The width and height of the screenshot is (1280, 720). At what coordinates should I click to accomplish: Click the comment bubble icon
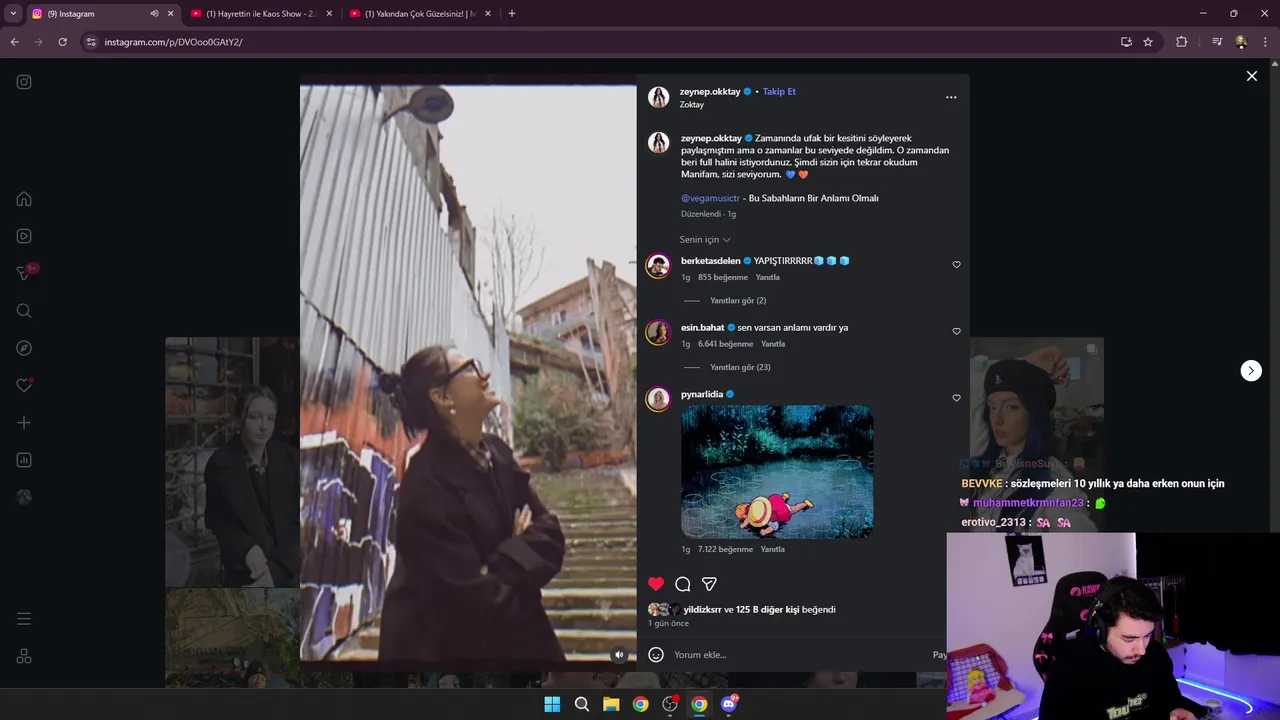coord(683,584)
